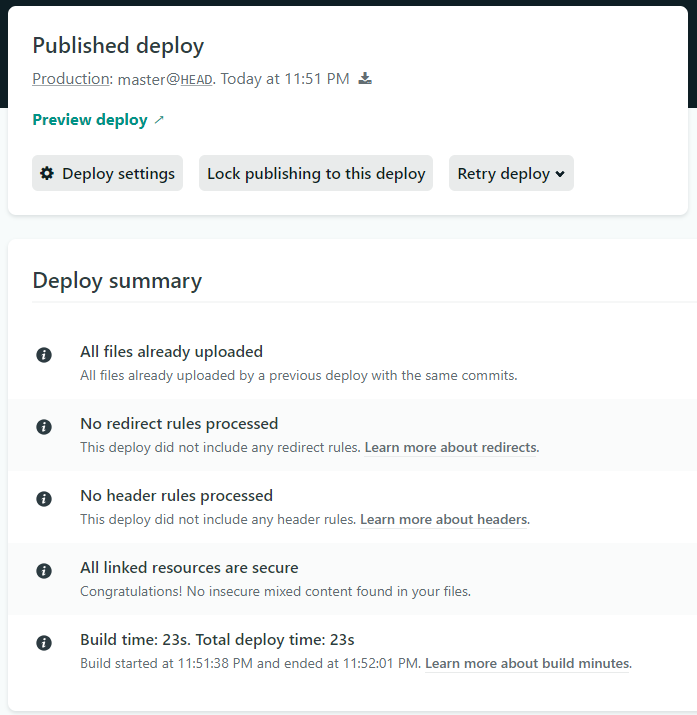The height and width of the screenshot is (715, 697).
Task: Click the gear icon in Deploy settings
Action: coord(47,173)
